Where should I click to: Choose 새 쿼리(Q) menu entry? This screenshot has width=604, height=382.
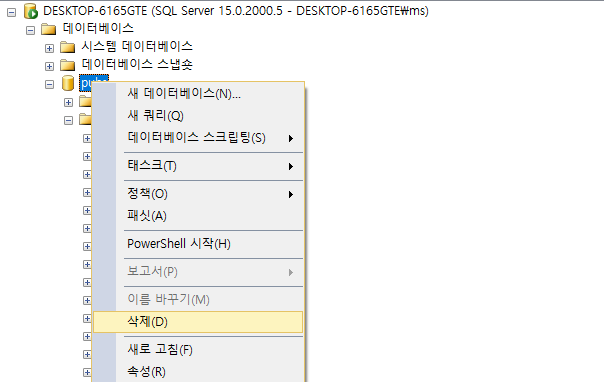(x=198, y=116)
